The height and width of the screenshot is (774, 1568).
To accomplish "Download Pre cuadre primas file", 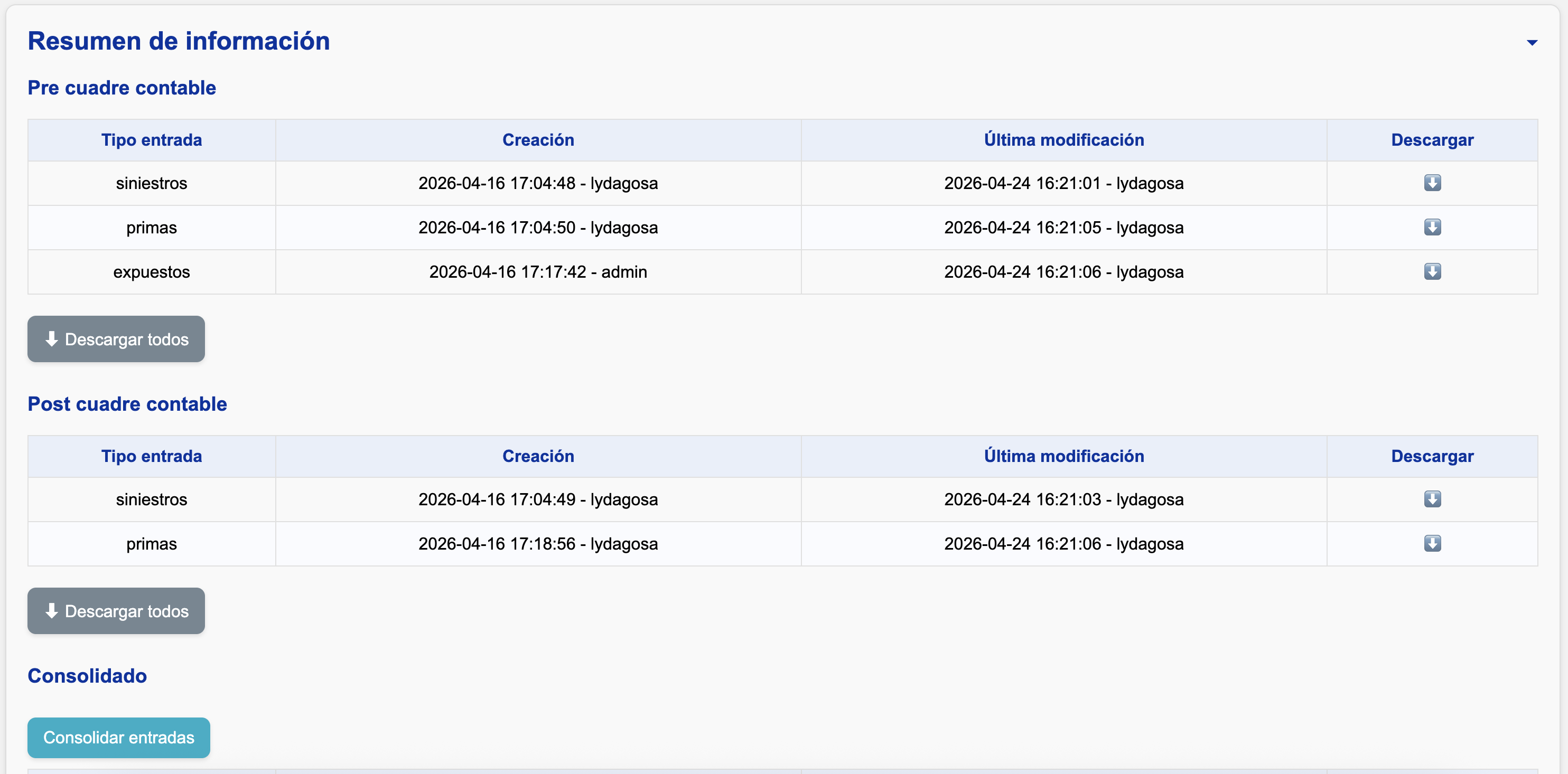I will [x=1432, y=227].
